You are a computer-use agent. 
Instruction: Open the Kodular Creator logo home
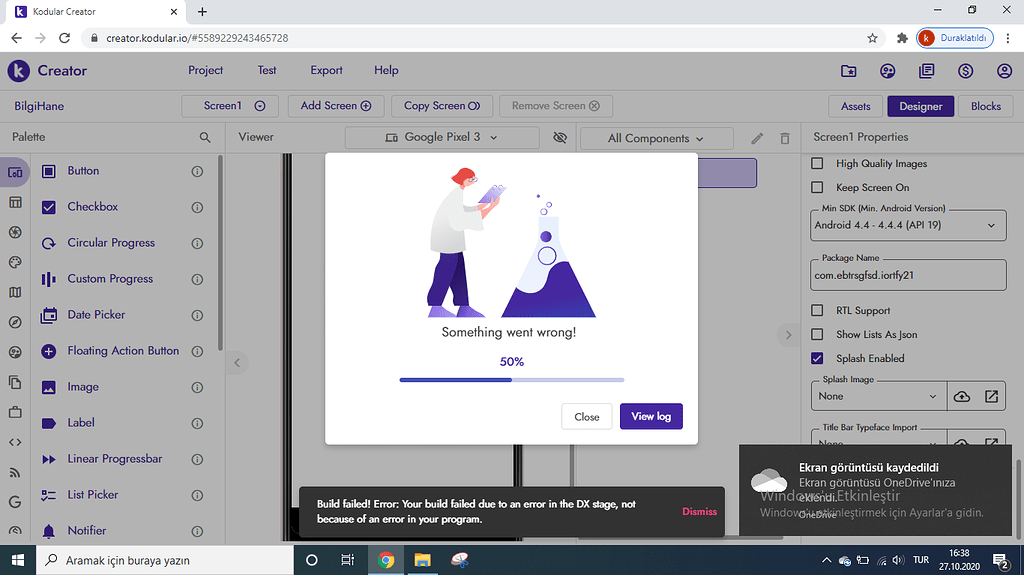click(47, 71)
